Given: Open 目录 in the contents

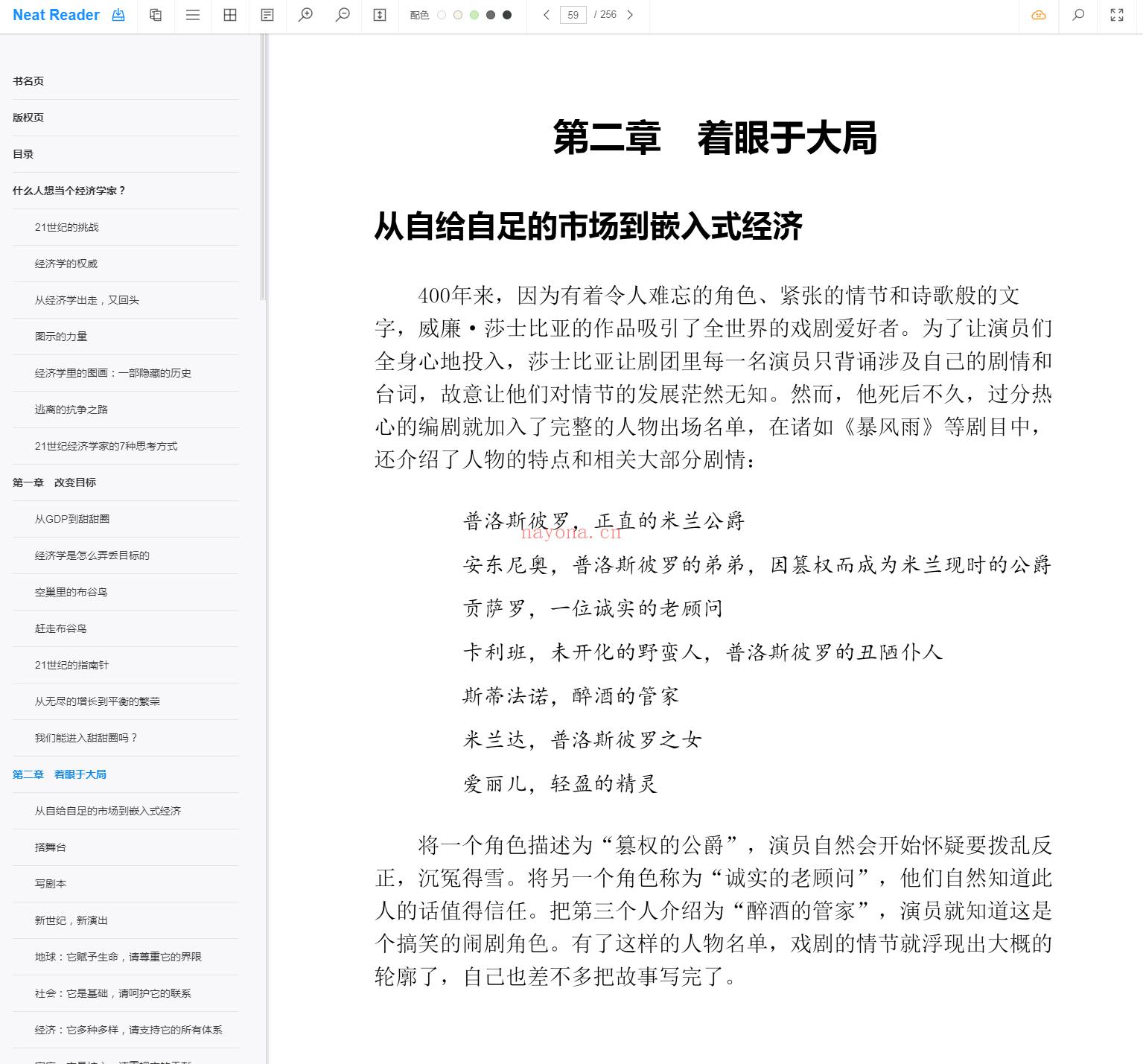Looking at the screenshot, I should click(x=23, y=154).
